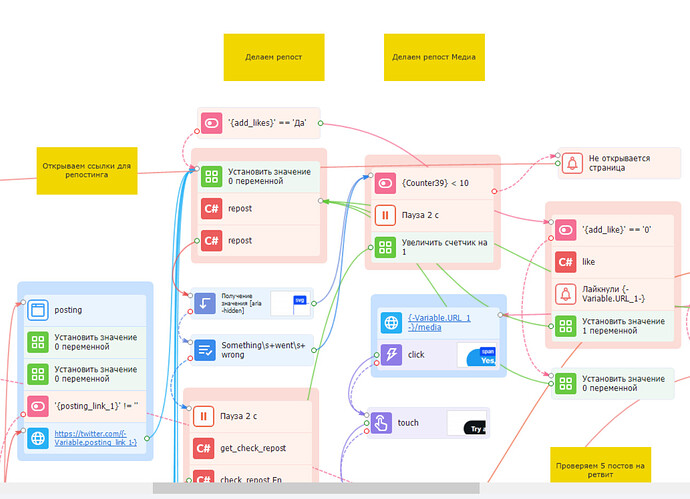Click the red output port of {Counter39} < 10
Screen dimensions: 690x499
[x=494, y=191]
